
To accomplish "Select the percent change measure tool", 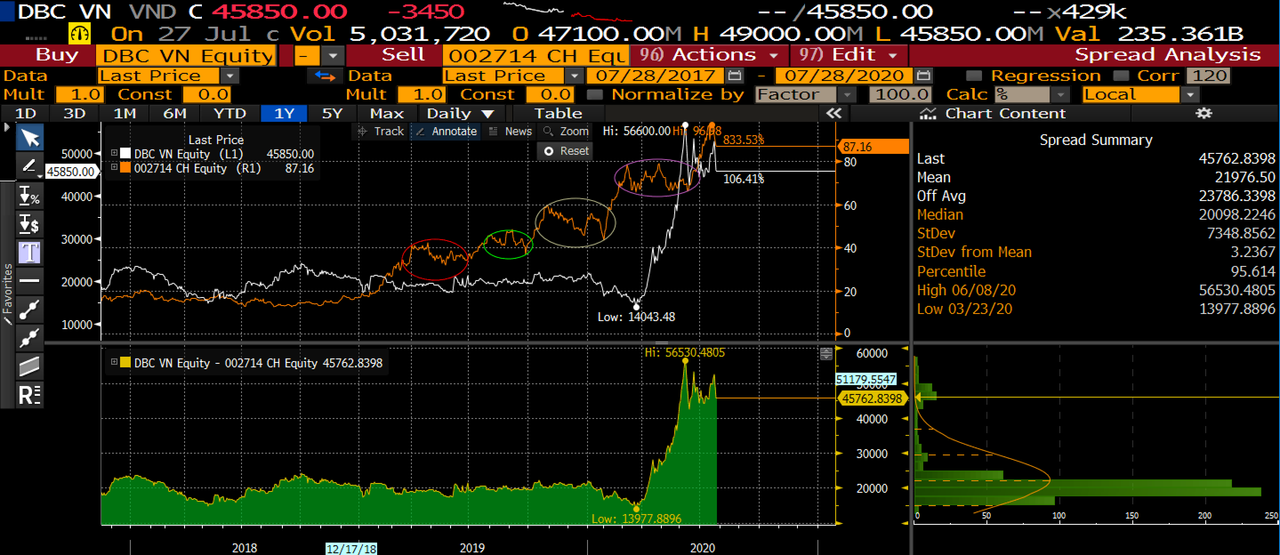I will (x=30, y=196).
